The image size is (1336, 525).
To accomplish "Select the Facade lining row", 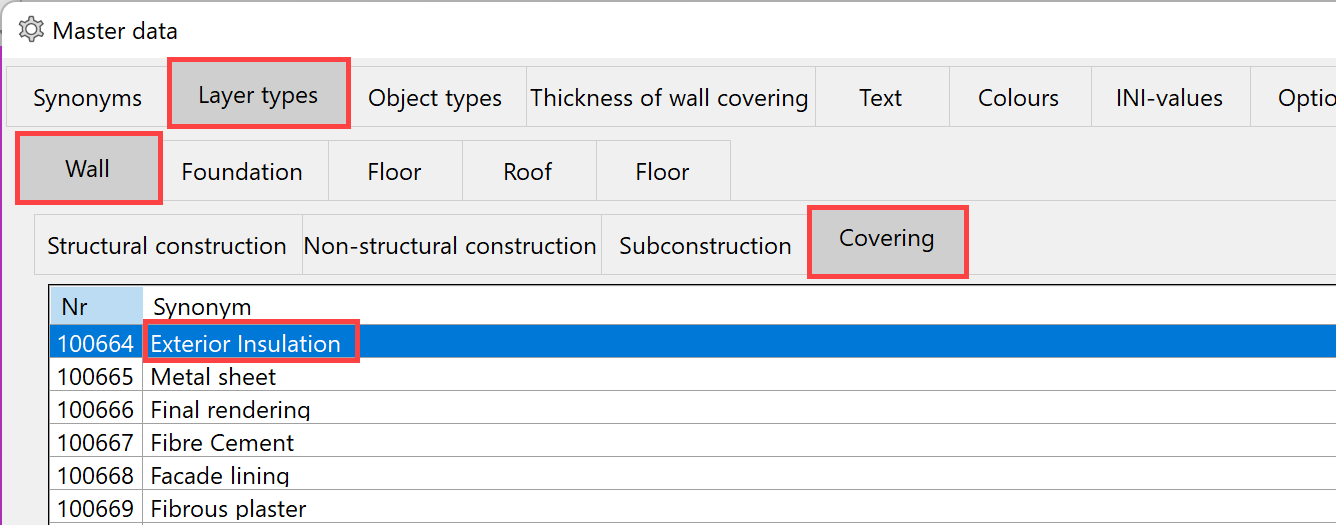I will (693, 475).
